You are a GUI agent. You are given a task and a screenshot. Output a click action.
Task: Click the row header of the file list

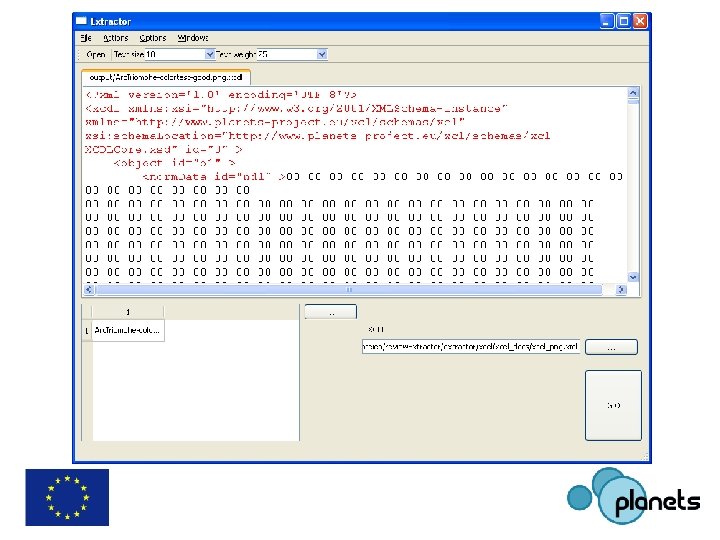(87, 330)
